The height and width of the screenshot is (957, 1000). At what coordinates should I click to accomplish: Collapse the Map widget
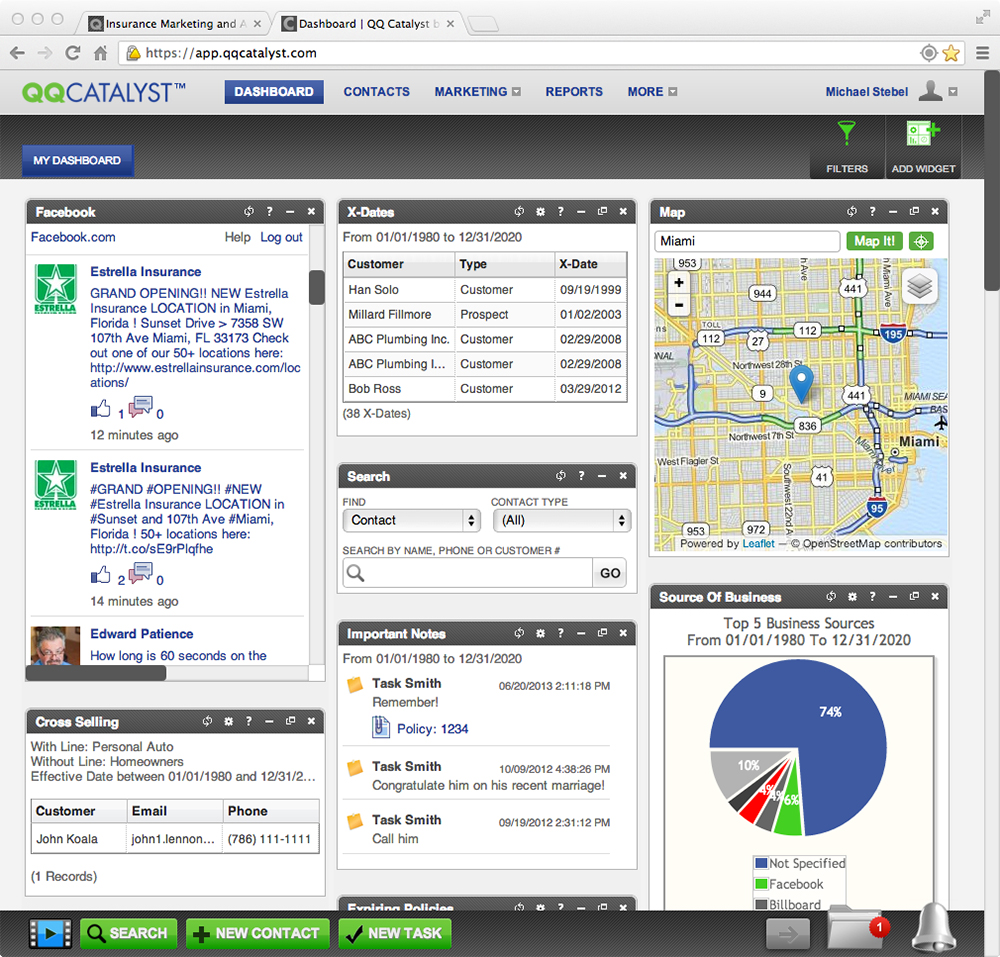coord(893,211)
